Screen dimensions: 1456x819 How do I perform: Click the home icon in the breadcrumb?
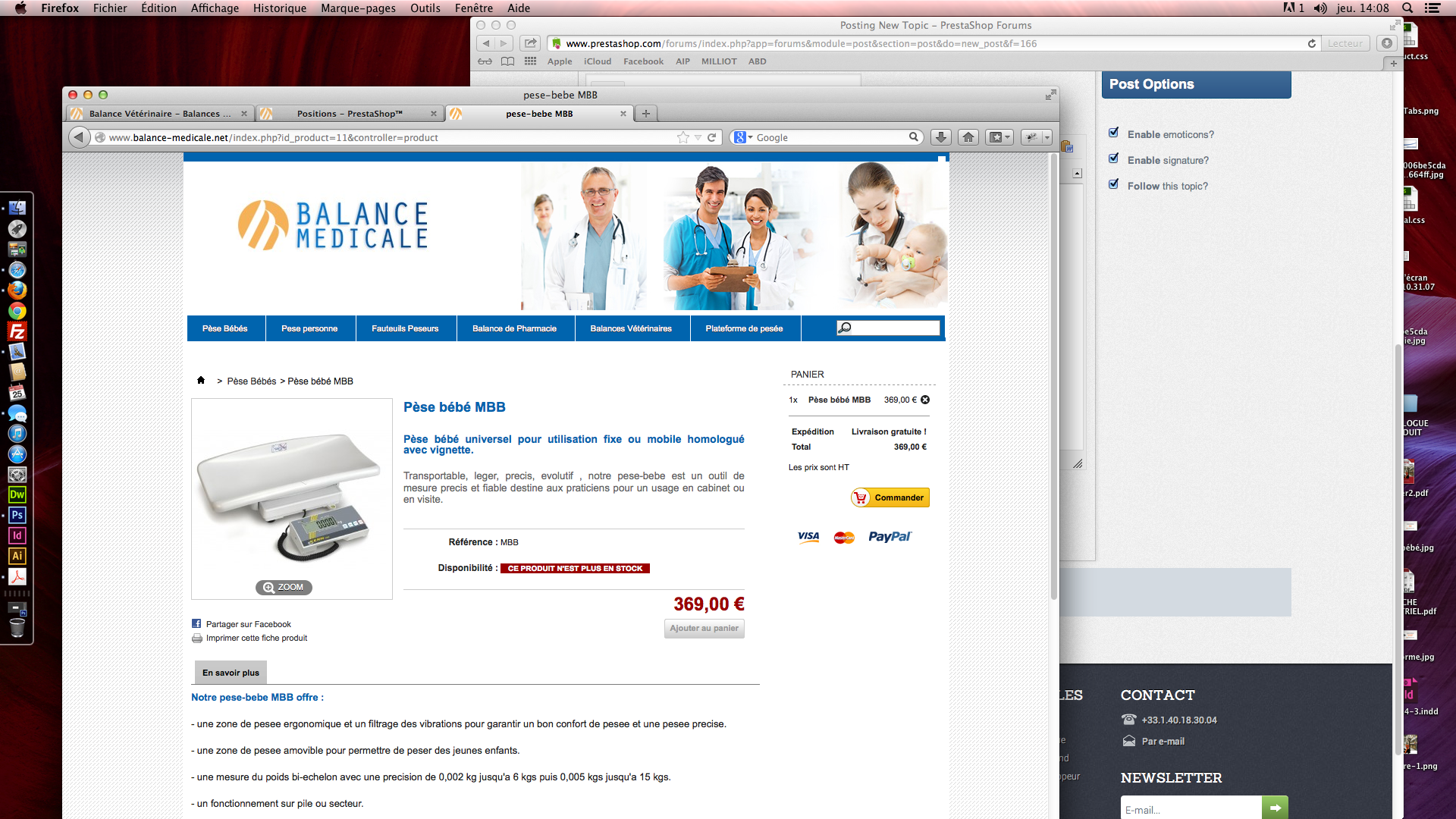click(x=201, y=380)
